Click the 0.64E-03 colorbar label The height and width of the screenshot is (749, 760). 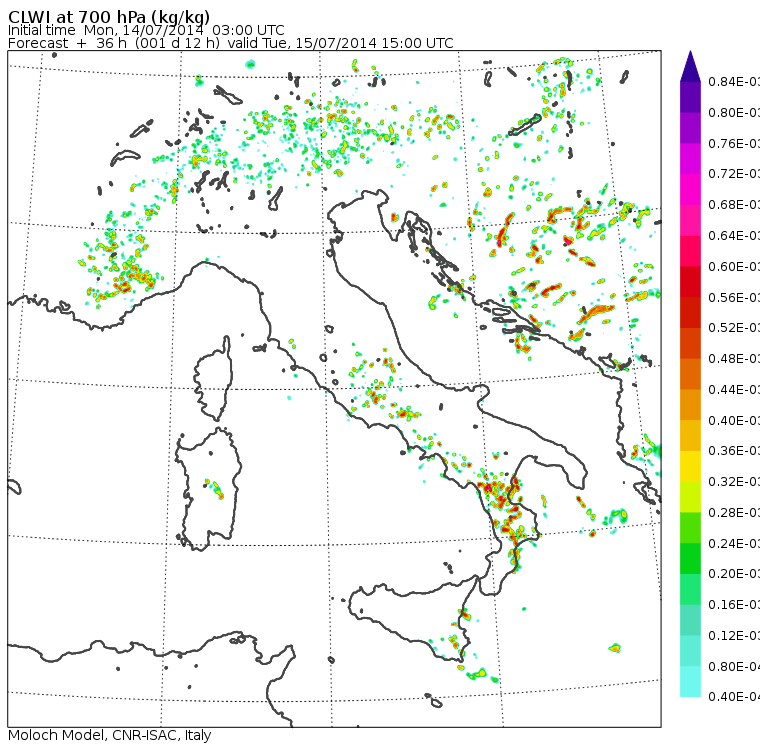tap(733, 236)
